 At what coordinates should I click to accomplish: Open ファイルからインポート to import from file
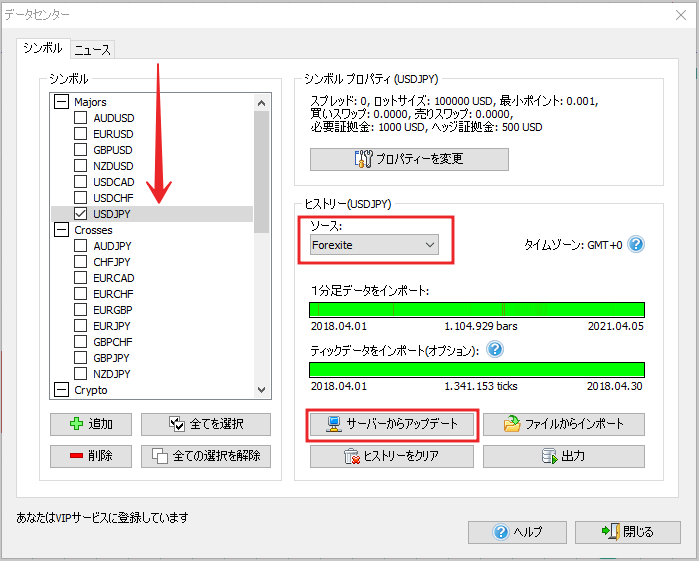coord(564,424)
